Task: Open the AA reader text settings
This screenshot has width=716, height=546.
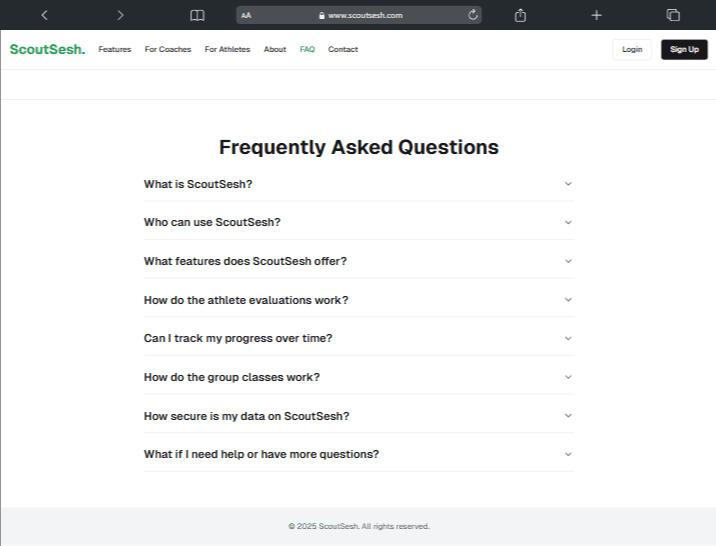Action: pyautogui.click(x=246, y=15)
